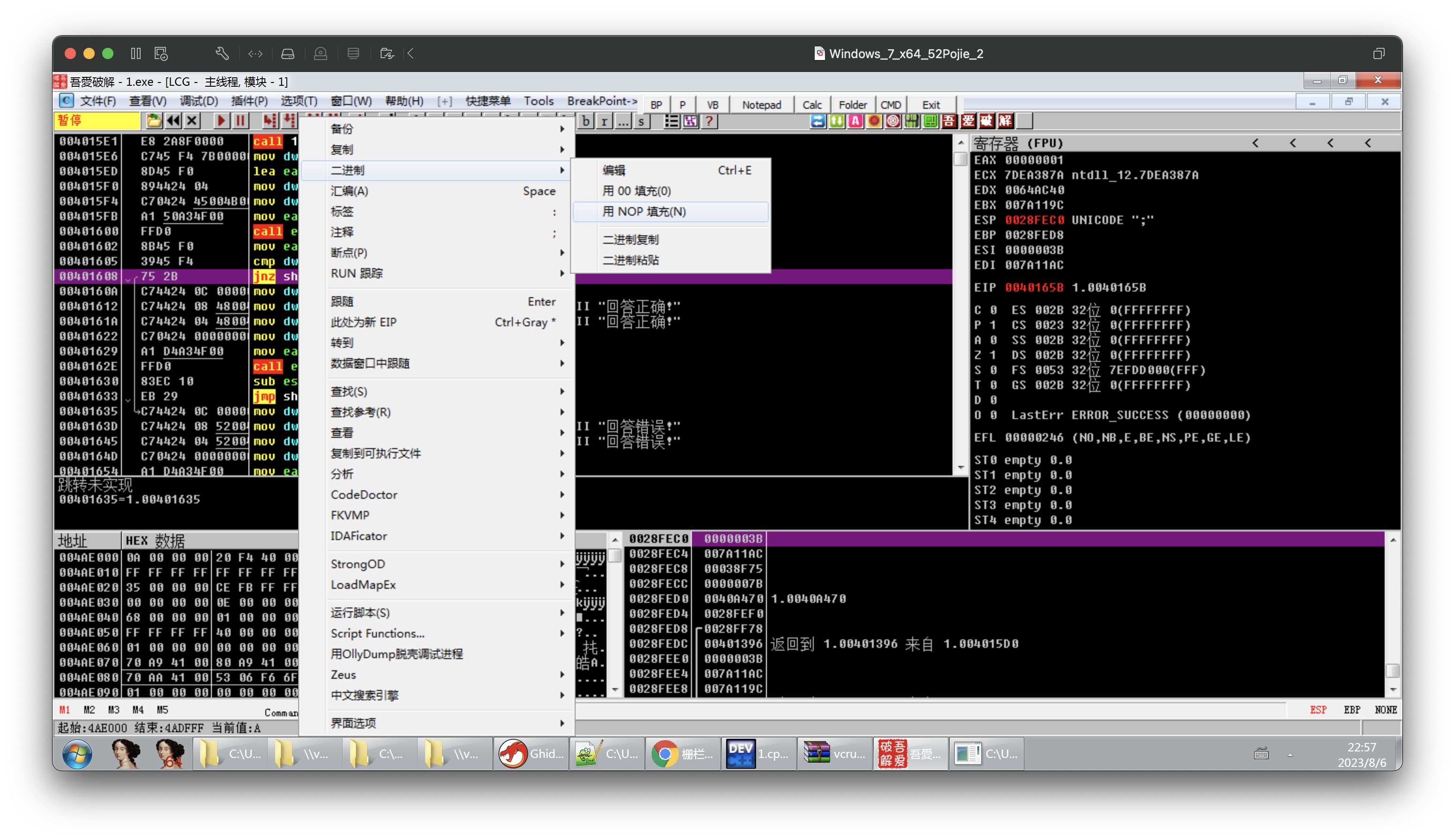Screen dimensions: 1455x840
Task: Click the Windows Start orb
Action: click(77, 754)
